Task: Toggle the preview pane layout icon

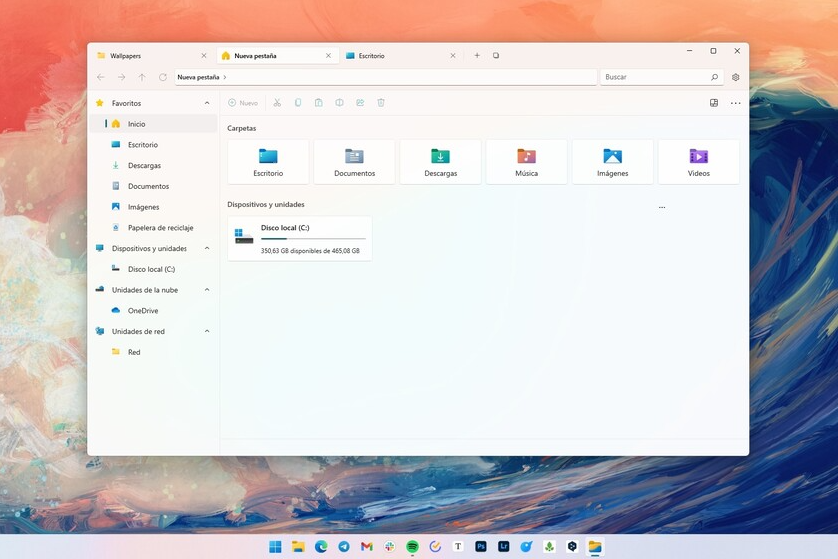Action: pos(713,103)
